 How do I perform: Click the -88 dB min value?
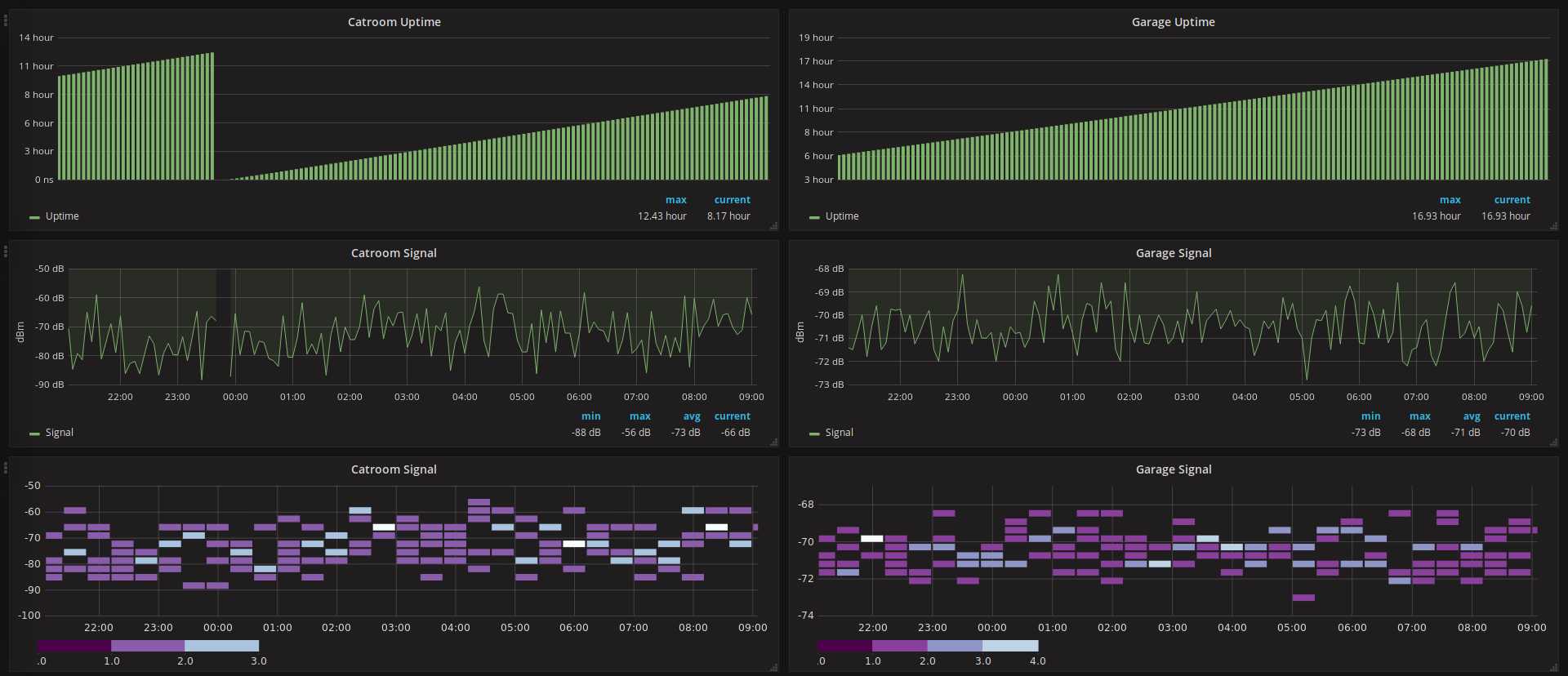[x=586, y=433]
